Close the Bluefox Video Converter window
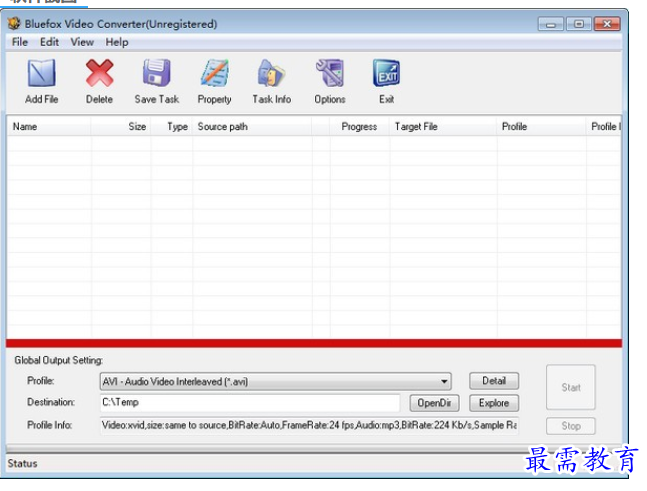Viewport: 647px width, 491px height. click(607, 24)
